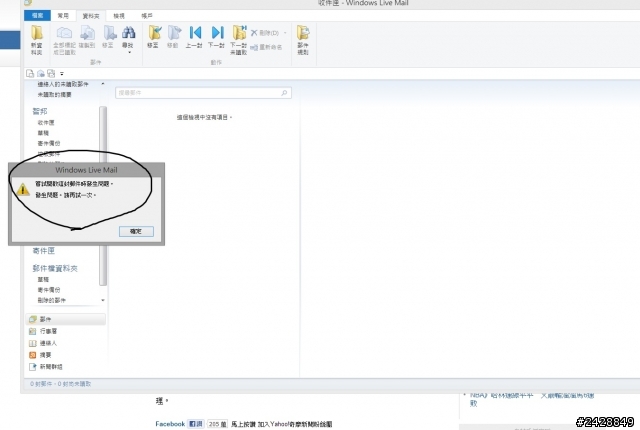The height and width of the screenshot is (430, 640).
Task: Open 收件匣 (Inbox) under the account
Action: (x=46, y=123)
